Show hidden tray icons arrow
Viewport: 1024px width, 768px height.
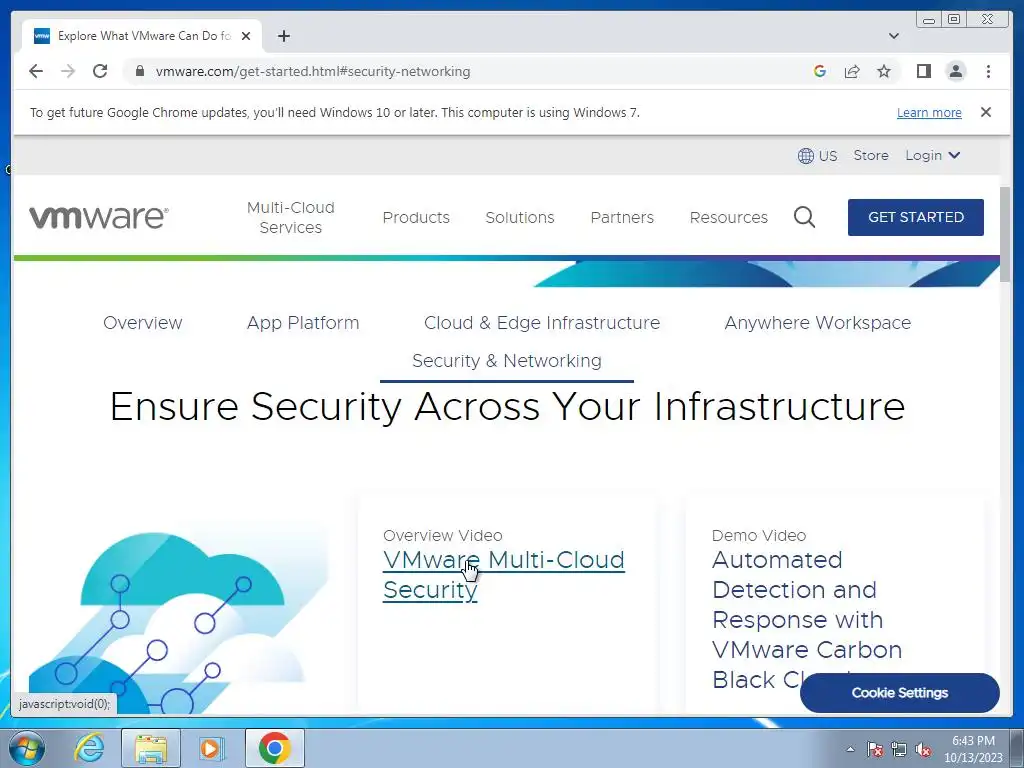coord(850,749)
